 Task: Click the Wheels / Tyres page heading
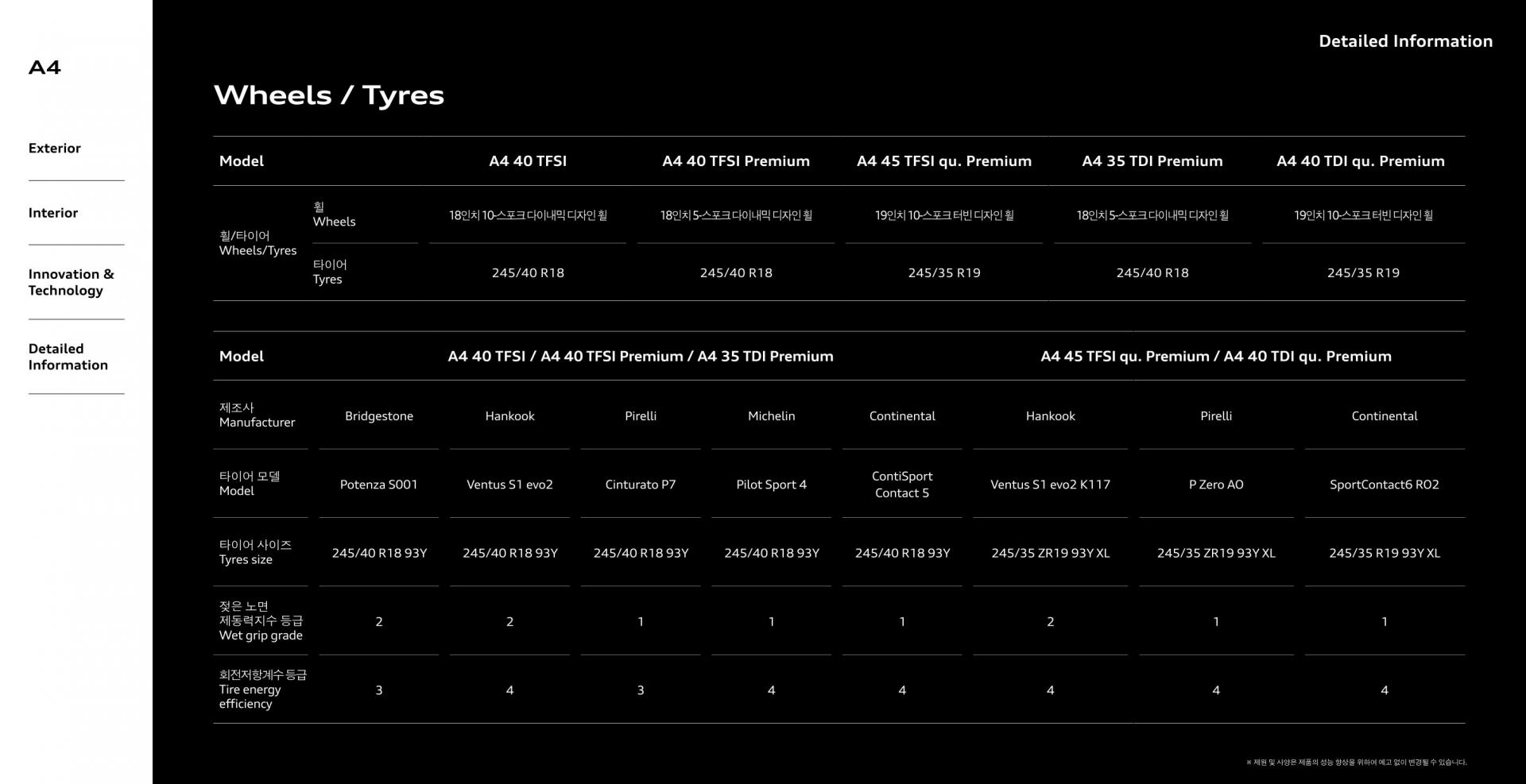(x=329, y=95)
